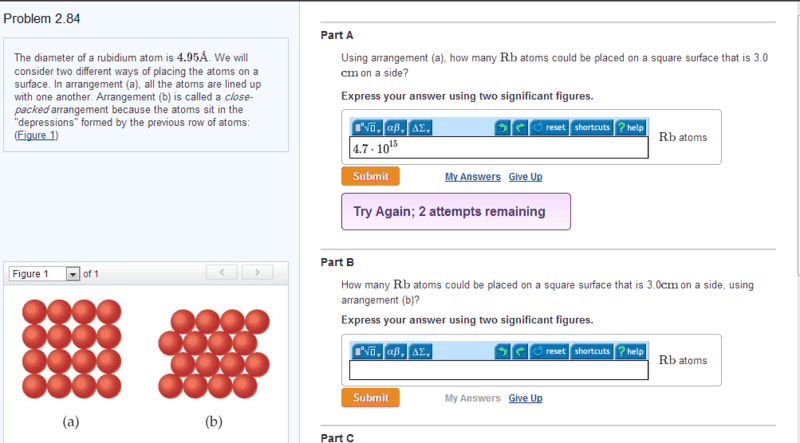
Task: Reset the Part B answer field
Action: coord(549,351)
